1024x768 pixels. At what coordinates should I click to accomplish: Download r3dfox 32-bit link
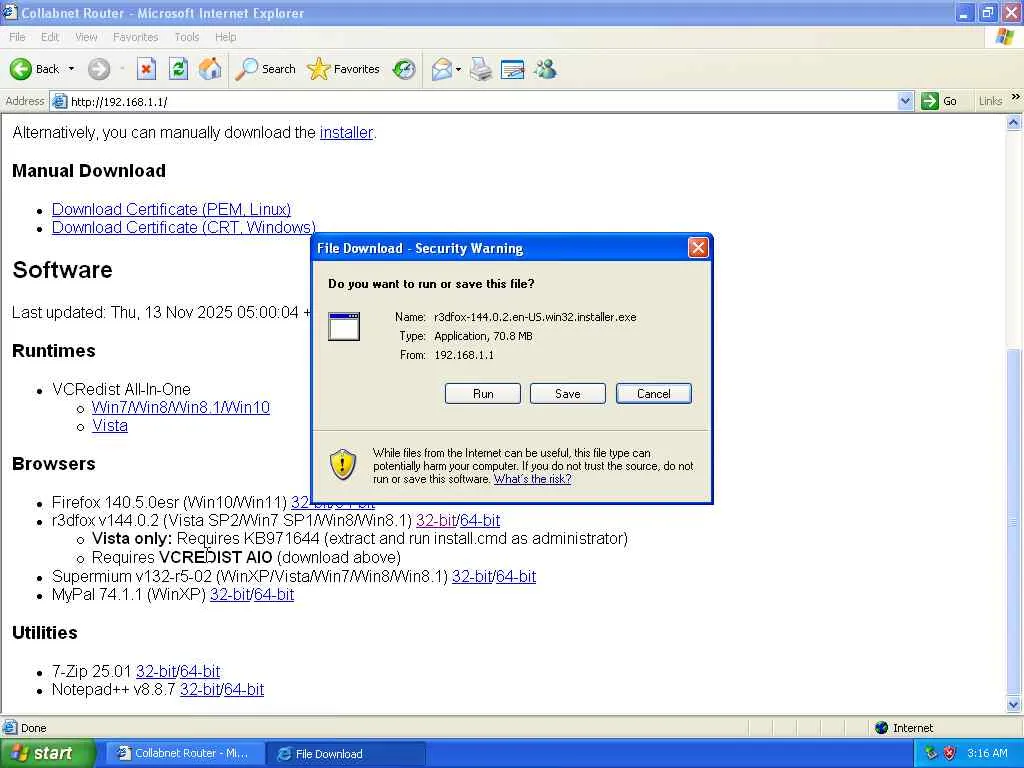pyautogui.click(x=436, y=520)
